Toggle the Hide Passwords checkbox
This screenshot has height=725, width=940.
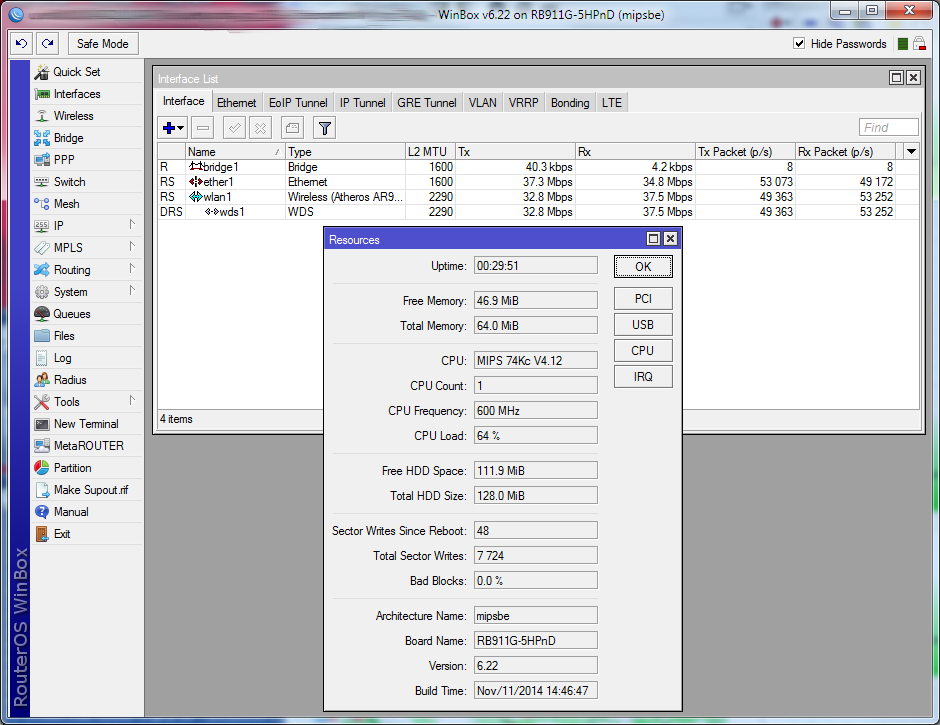[x=799, y=44]
